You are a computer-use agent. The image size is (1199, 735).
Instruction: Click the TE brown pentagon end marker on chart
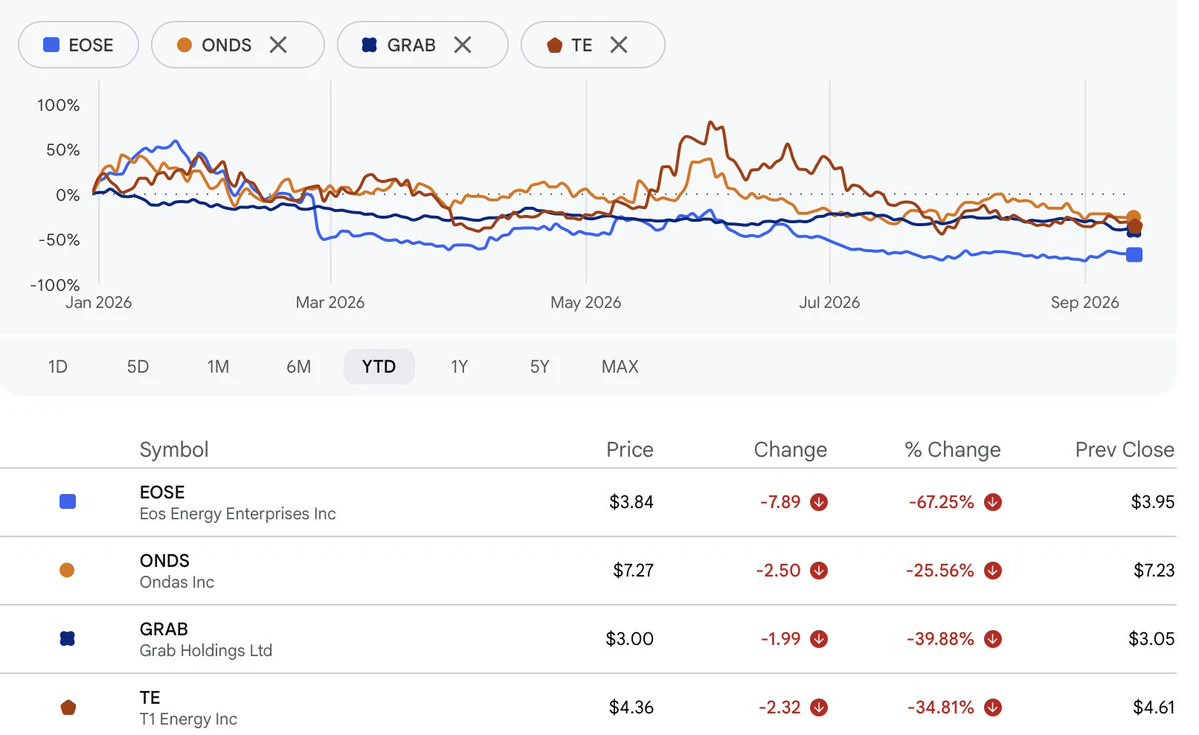click(1136, 226)
